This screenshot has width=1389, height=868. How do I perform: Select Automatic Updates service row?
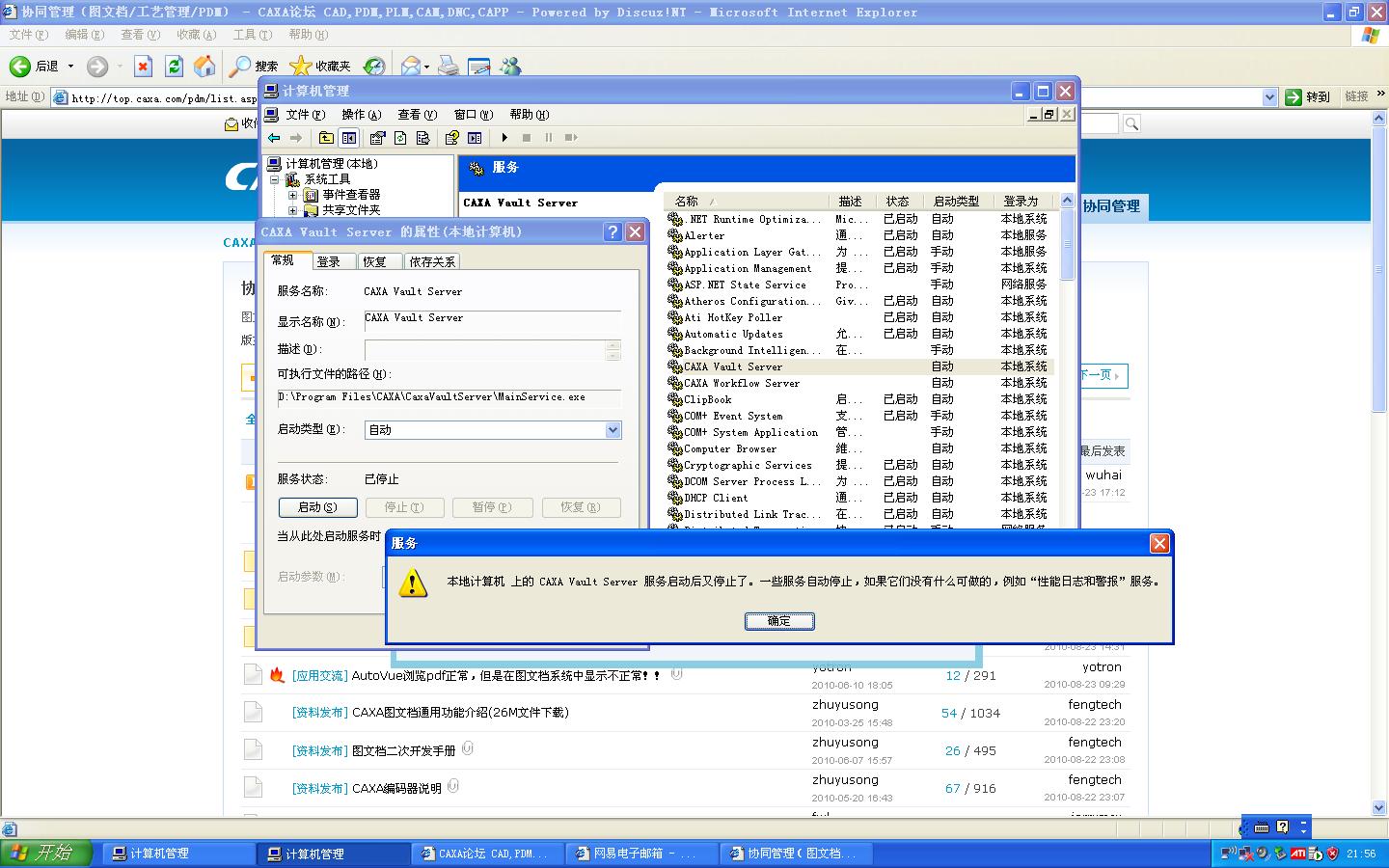click(858, 334)
